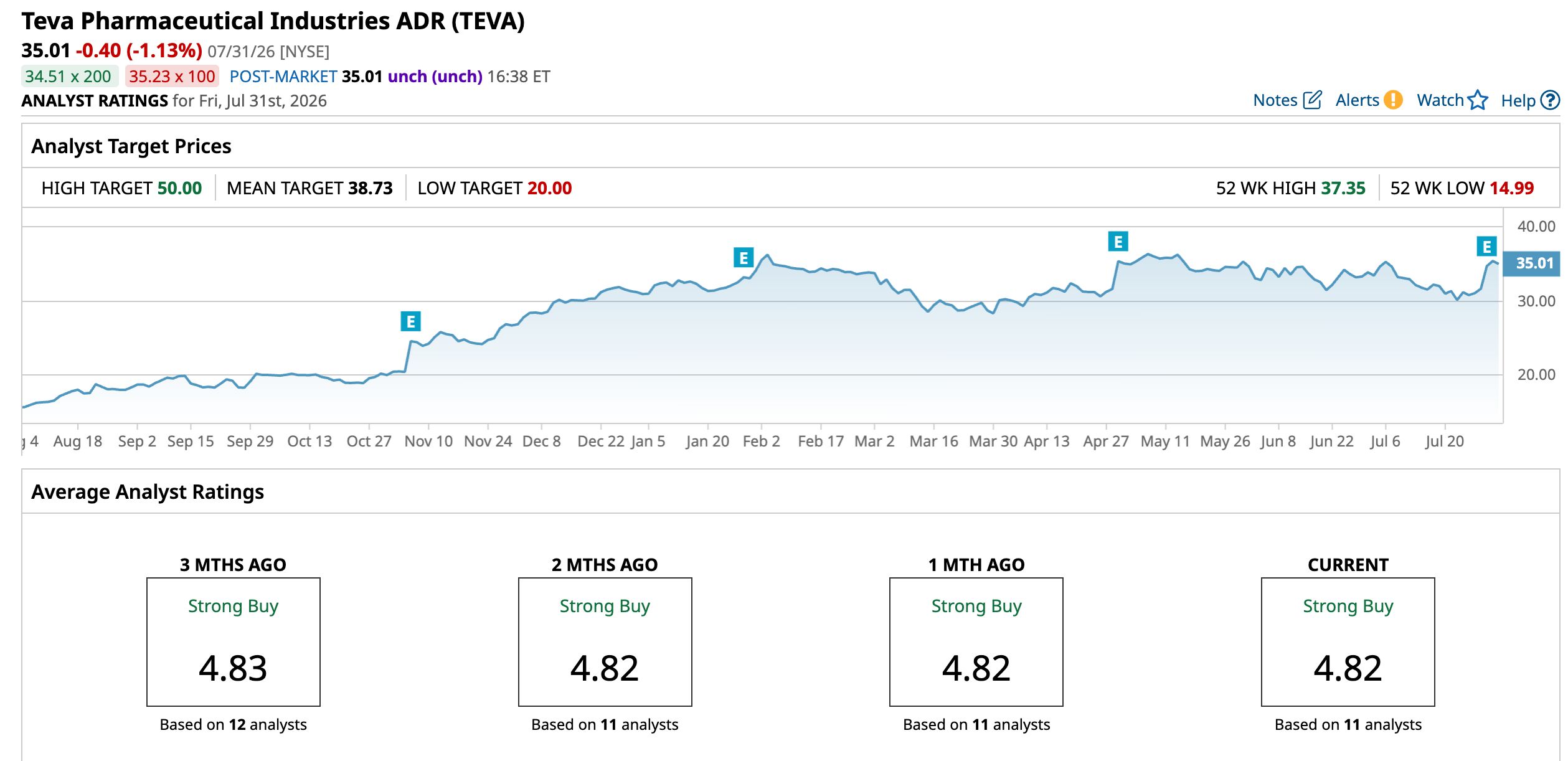Click the earnings E marker near Nov 10
The height and width of the screenshot is (761, 1568).
[x=410, y=321]
